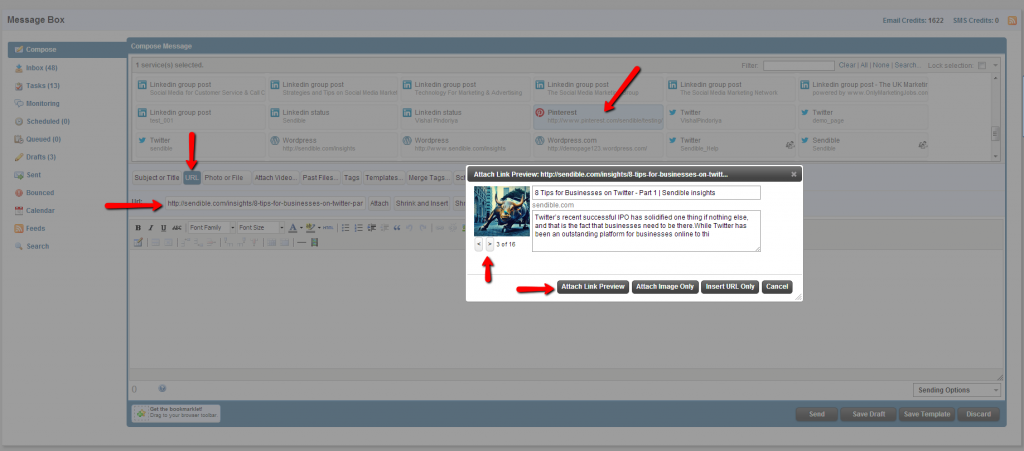Open Tasks (13) in the sidebar

coord(42,86)
